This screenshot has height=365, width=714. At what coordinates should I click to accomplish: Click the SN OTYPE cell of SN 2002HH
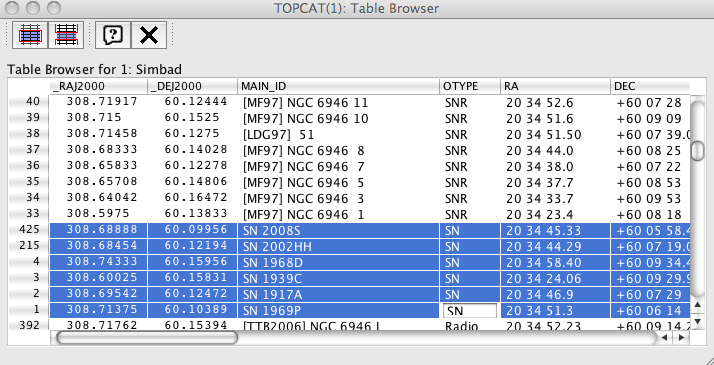click(470, 247)
